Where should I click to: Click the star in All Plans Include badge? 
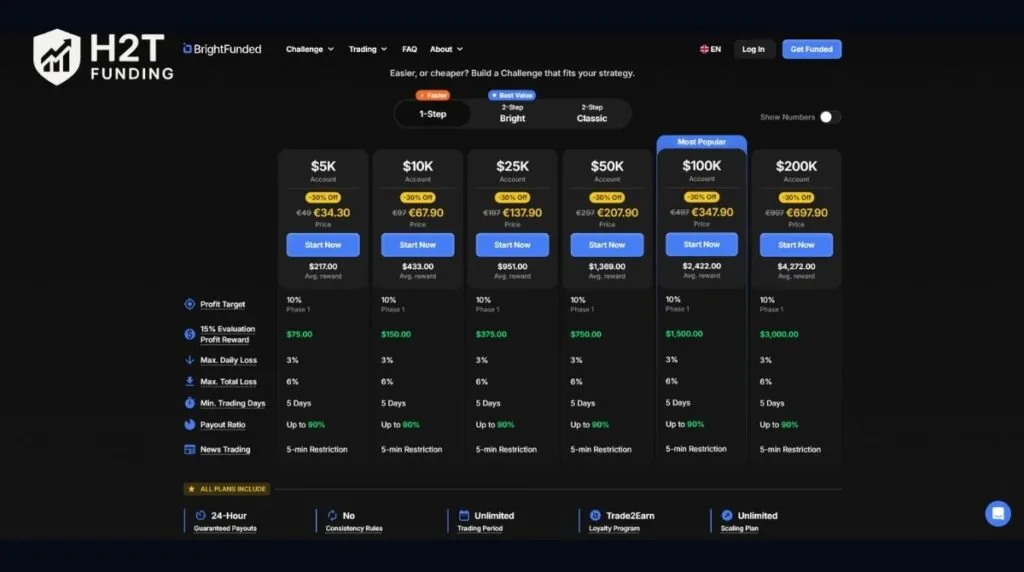[191, 488]
